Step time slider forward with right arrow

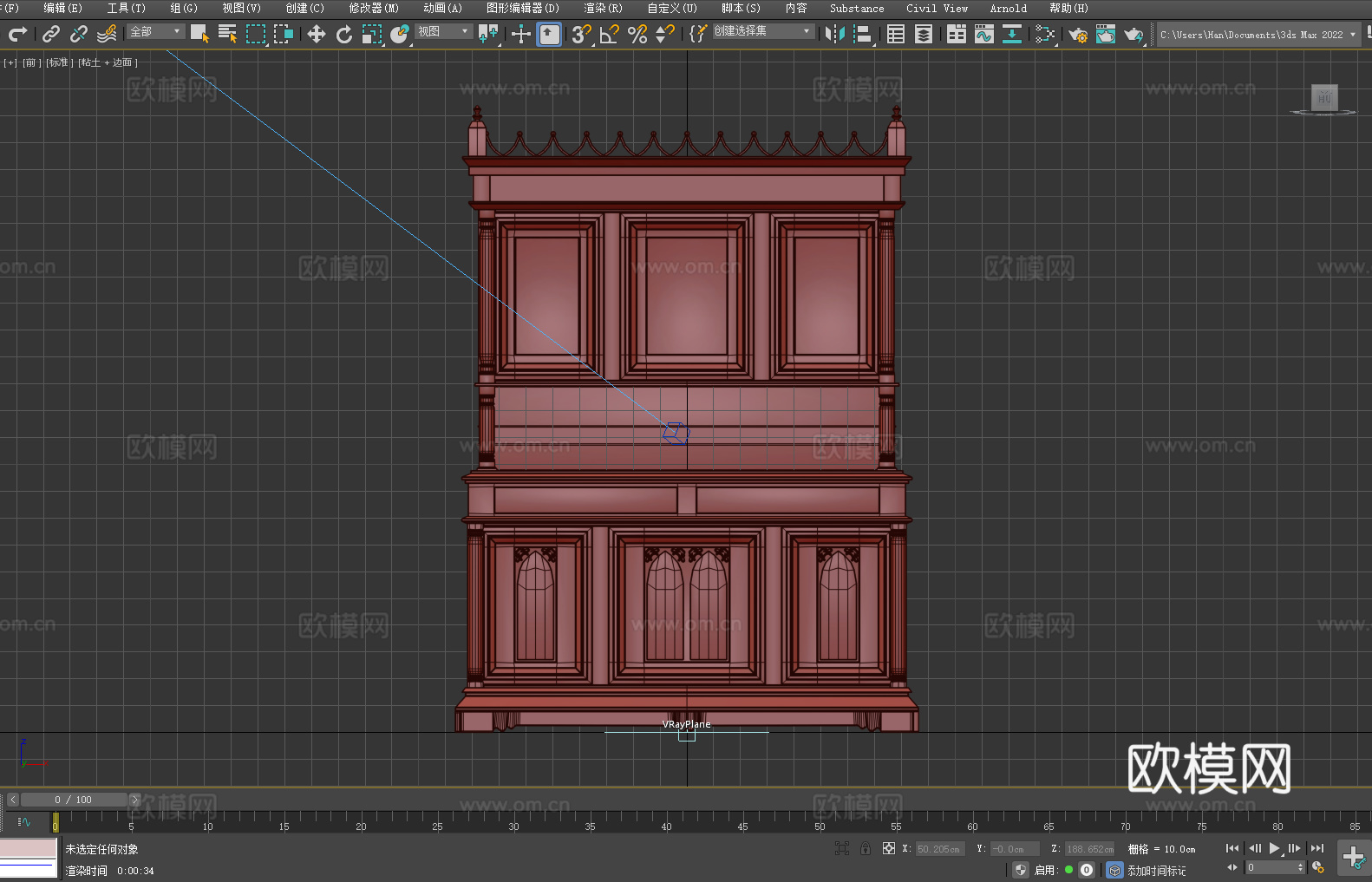tap(134, 800)
